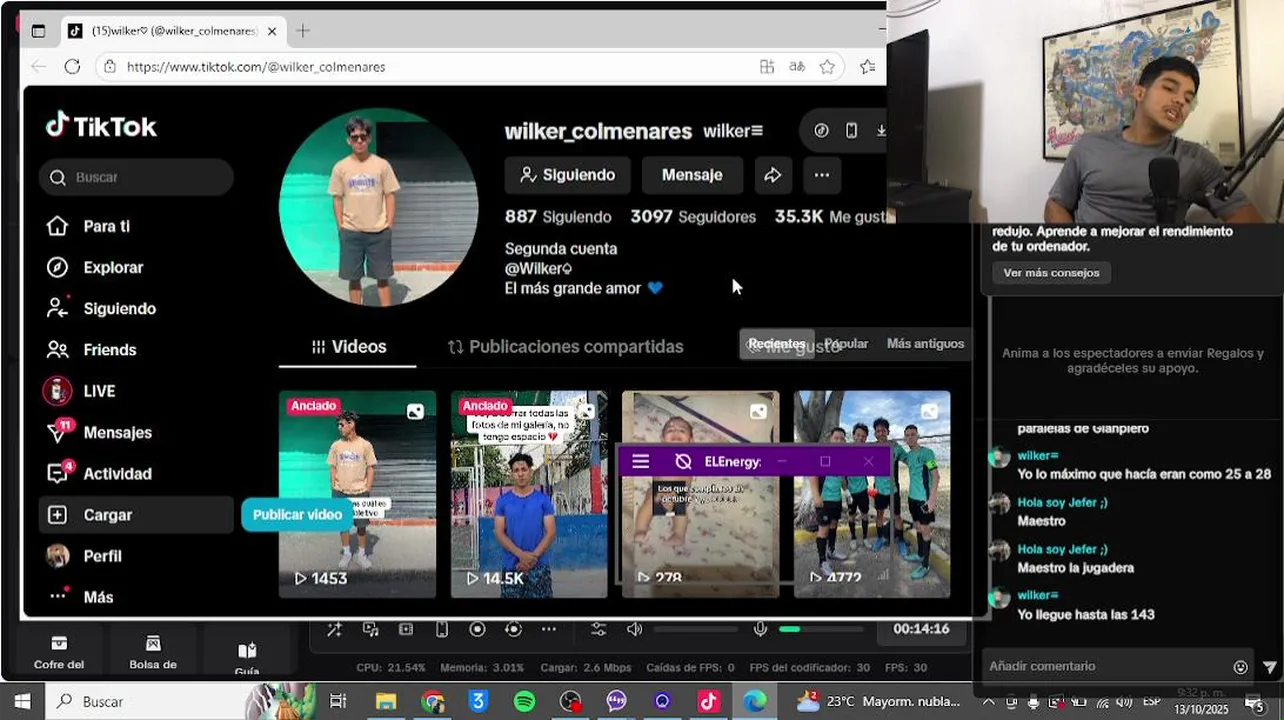Screen dimensions: 1284x720
Task: Mute desktop audio speaker icon
Action: 634,629
